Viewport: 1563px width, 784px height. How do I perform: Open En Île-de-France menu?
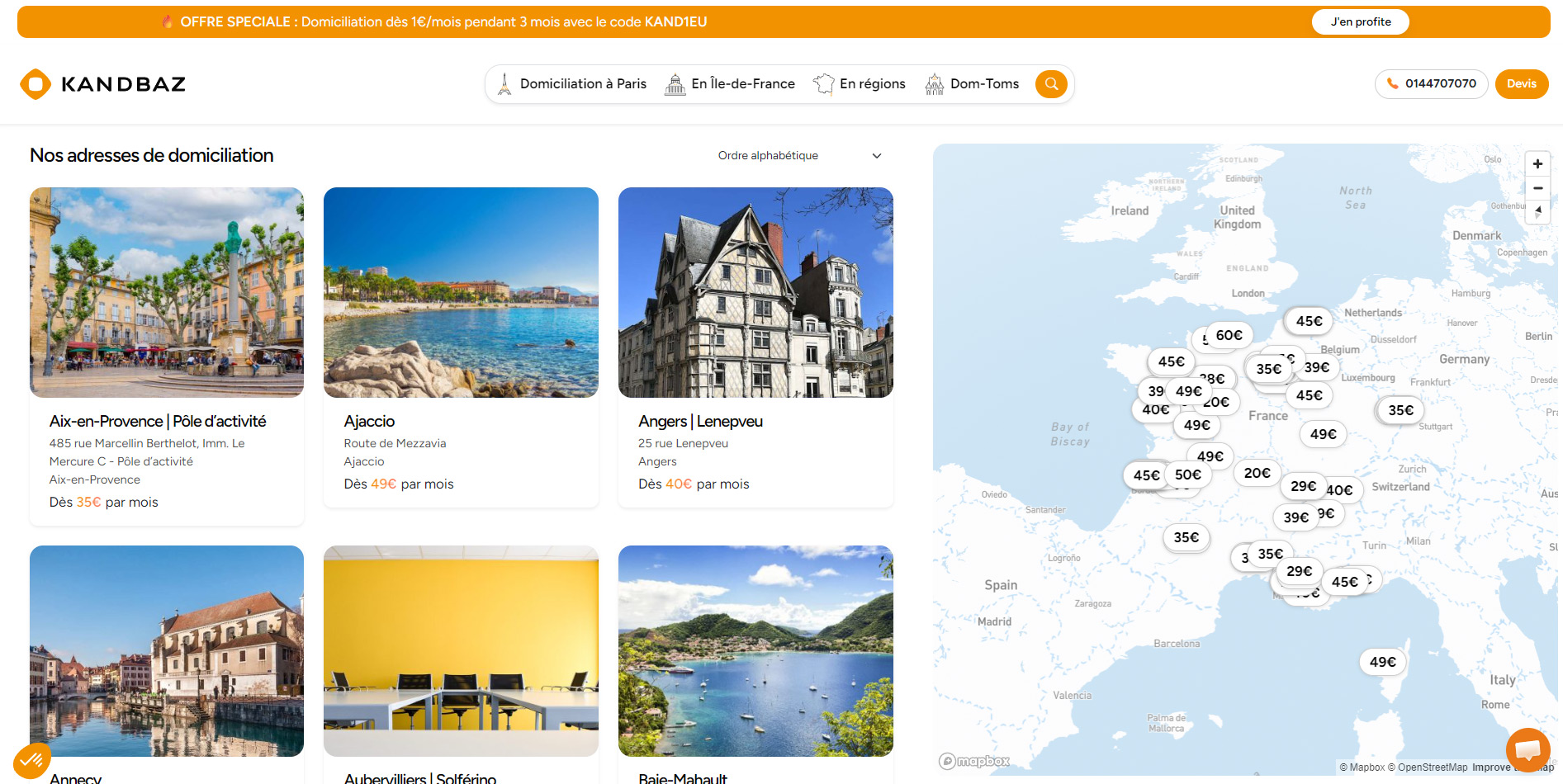pos(730,84)
